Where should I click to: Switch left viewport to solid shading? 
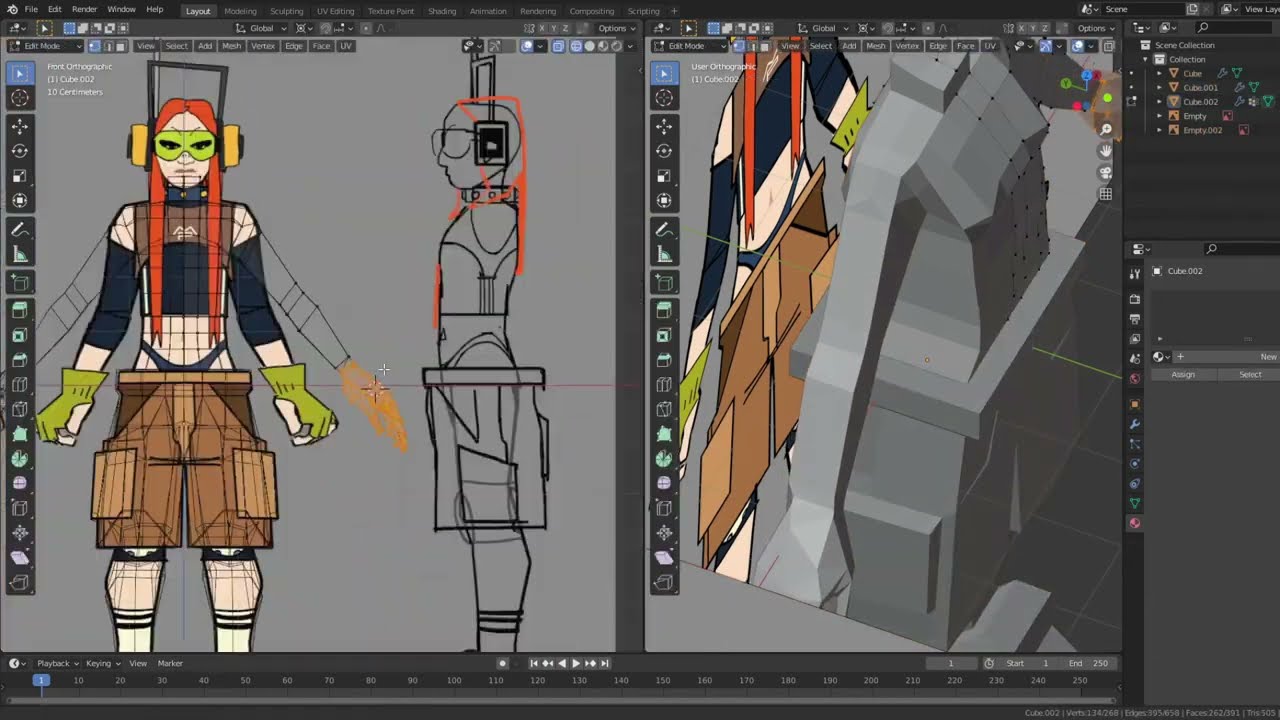pos(589,46)
